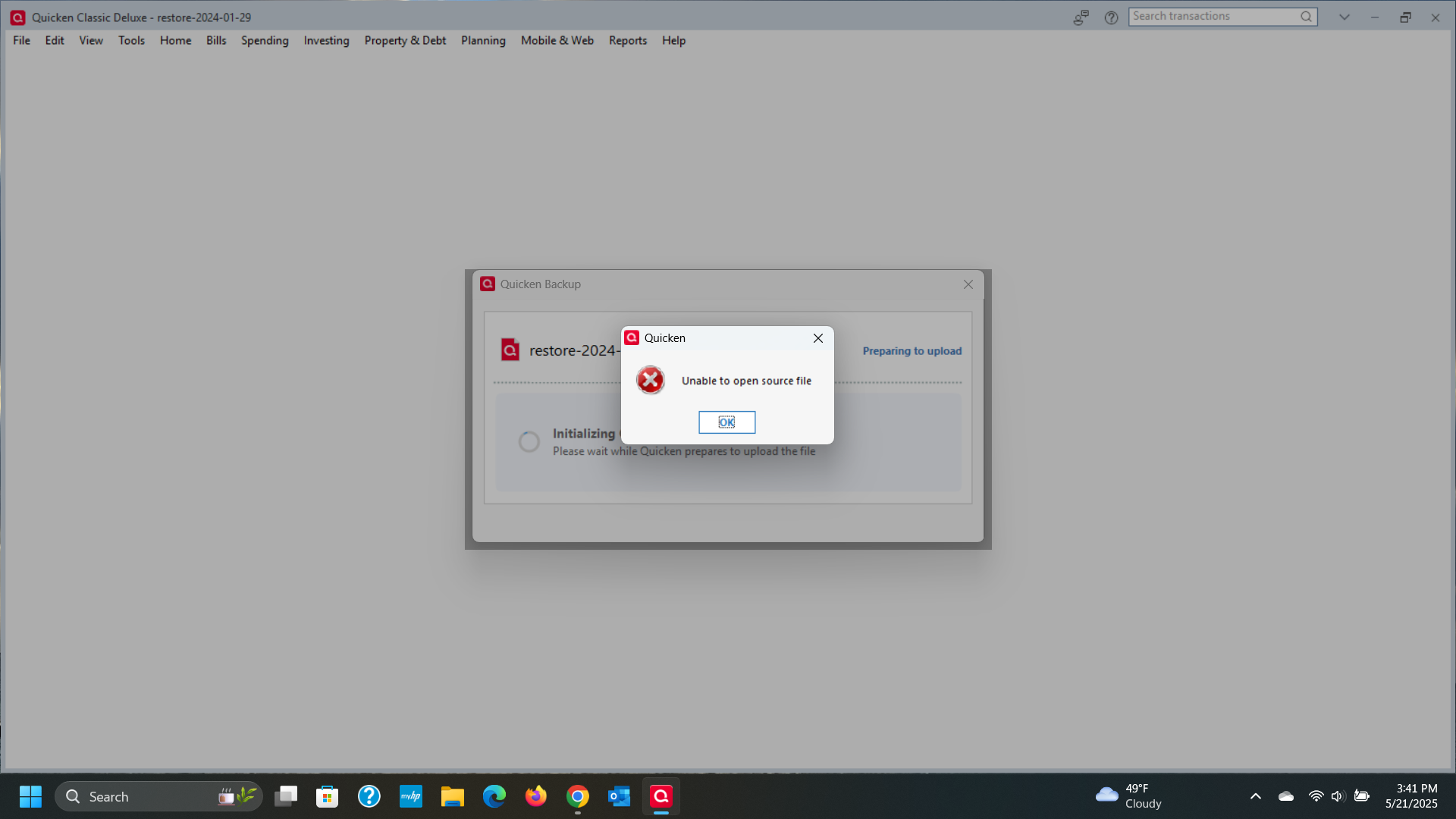Open Microsoft Store from the taskbar

(x=328, y=796)
